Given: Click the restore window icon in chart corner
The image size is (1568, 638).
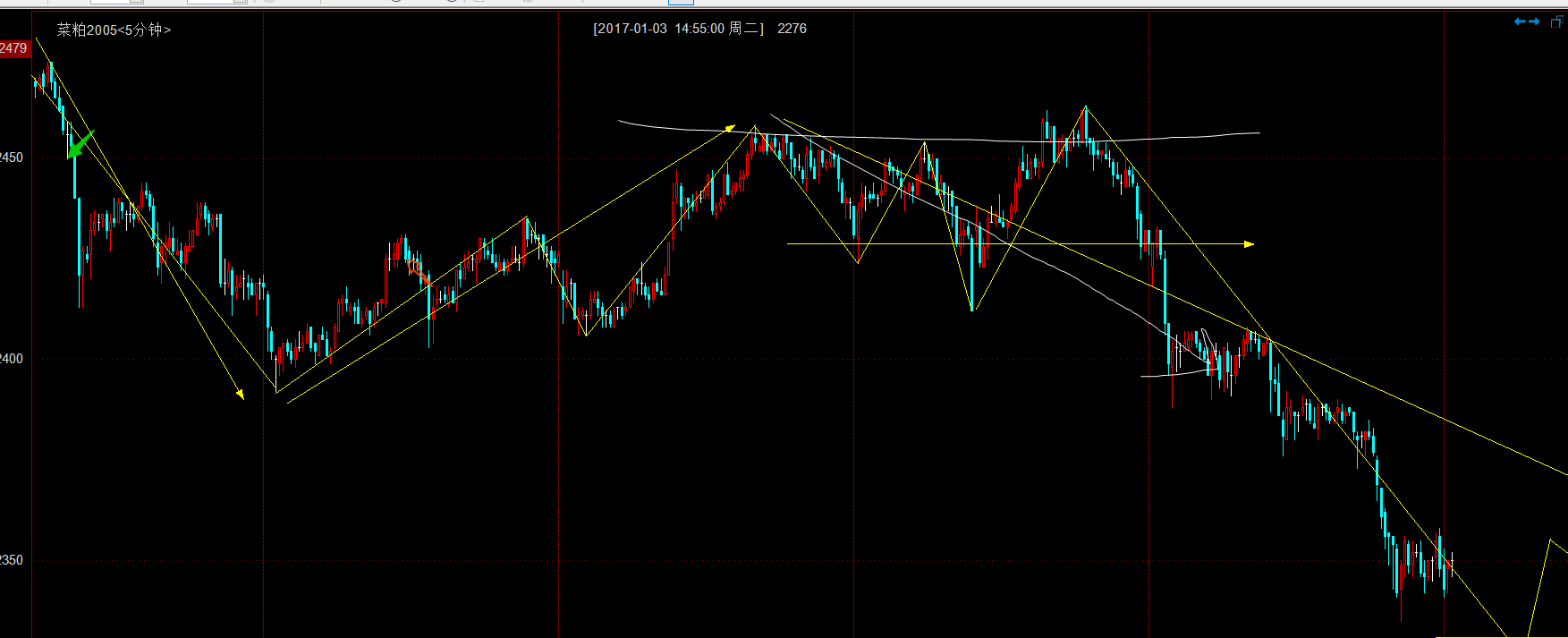Looking at the screenshot, I should click(x=1556, y=21).
